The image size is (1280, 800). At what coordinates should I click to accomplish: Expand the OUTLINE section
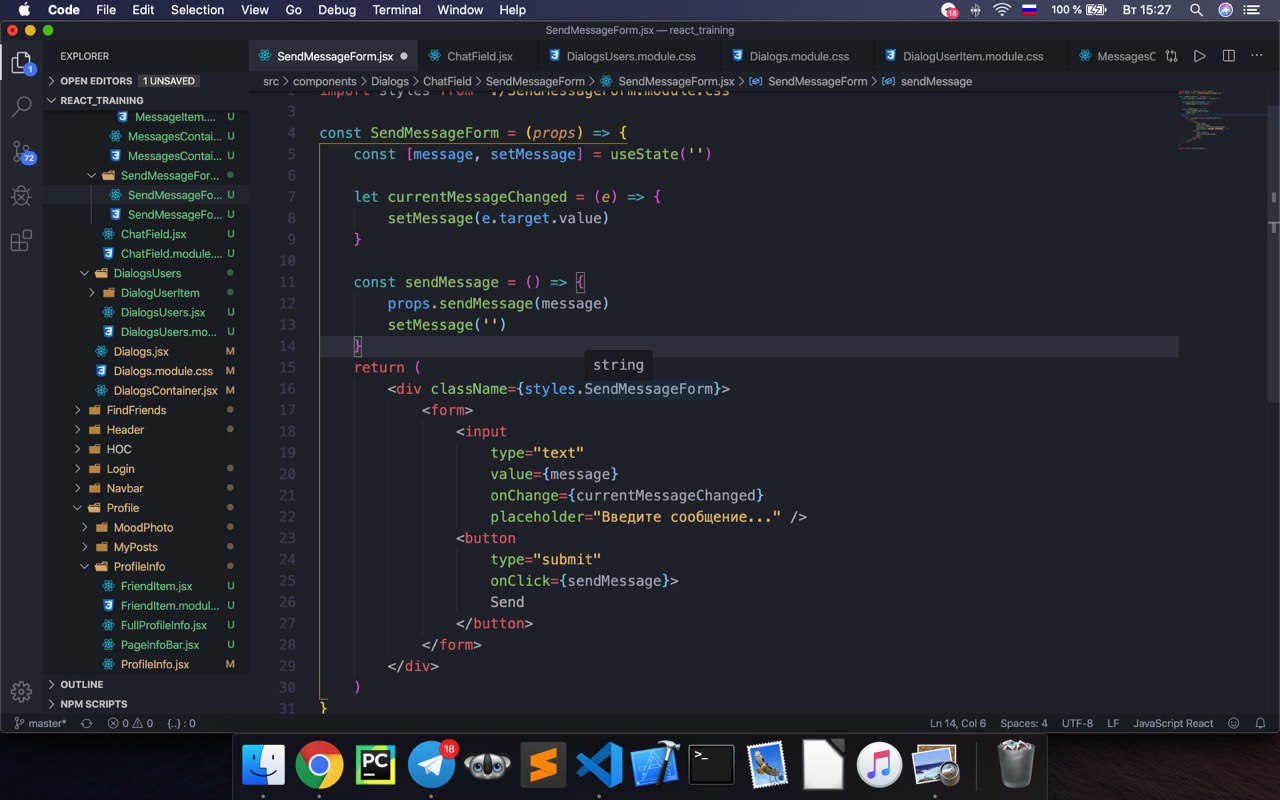coord(81,684)
